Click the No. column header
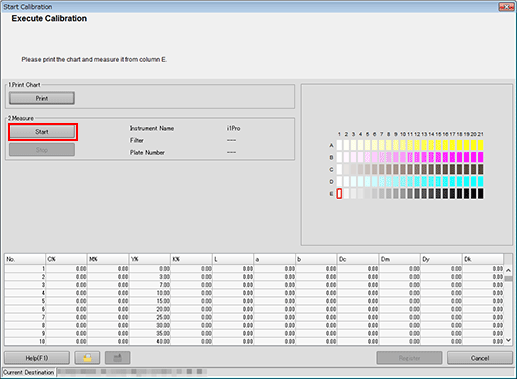The image size is (517, 379). [25, 259]
